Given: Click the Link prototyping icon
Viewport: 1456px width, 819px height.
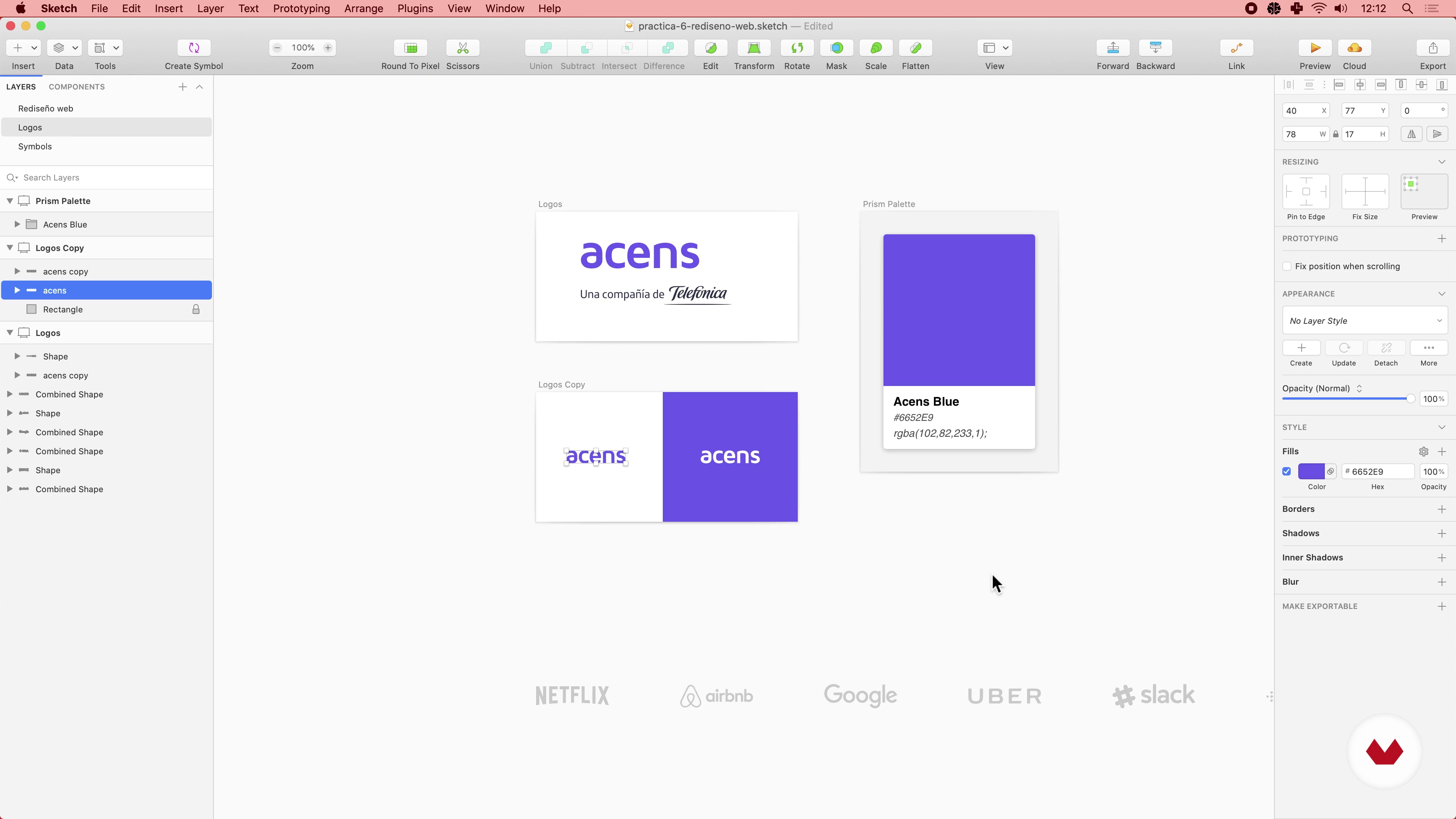Looking at the screenshot, I should pos(1236,48).
